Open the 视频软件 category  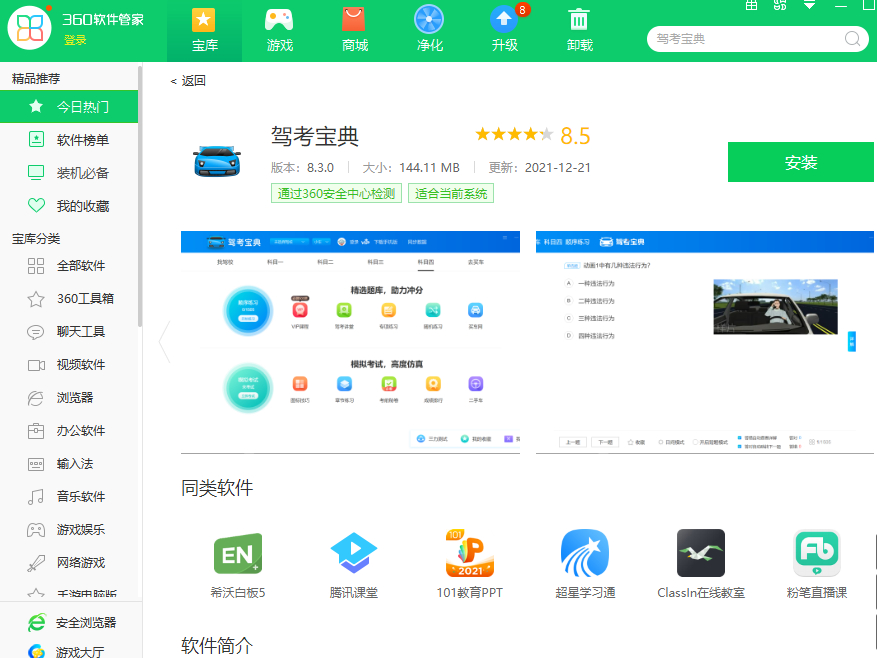click(x=69, y=365)
